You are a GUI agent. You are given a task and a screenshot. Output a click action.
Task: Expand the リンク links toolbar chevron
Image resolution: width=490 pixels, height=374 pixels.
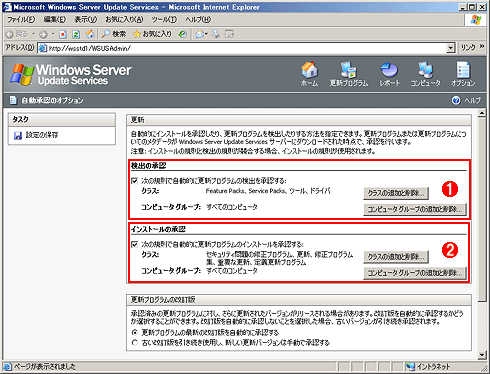482,47
